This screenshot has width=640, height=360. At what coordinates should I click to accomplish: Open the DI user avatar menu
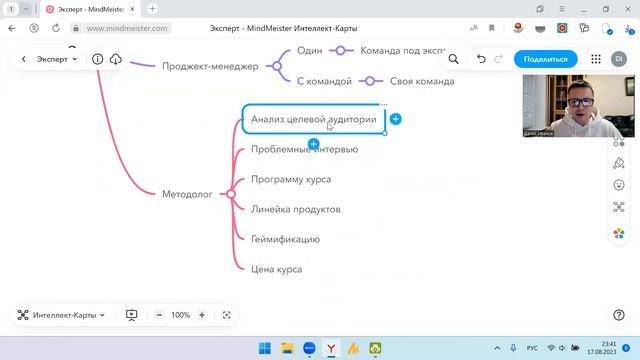coord(619,59)
